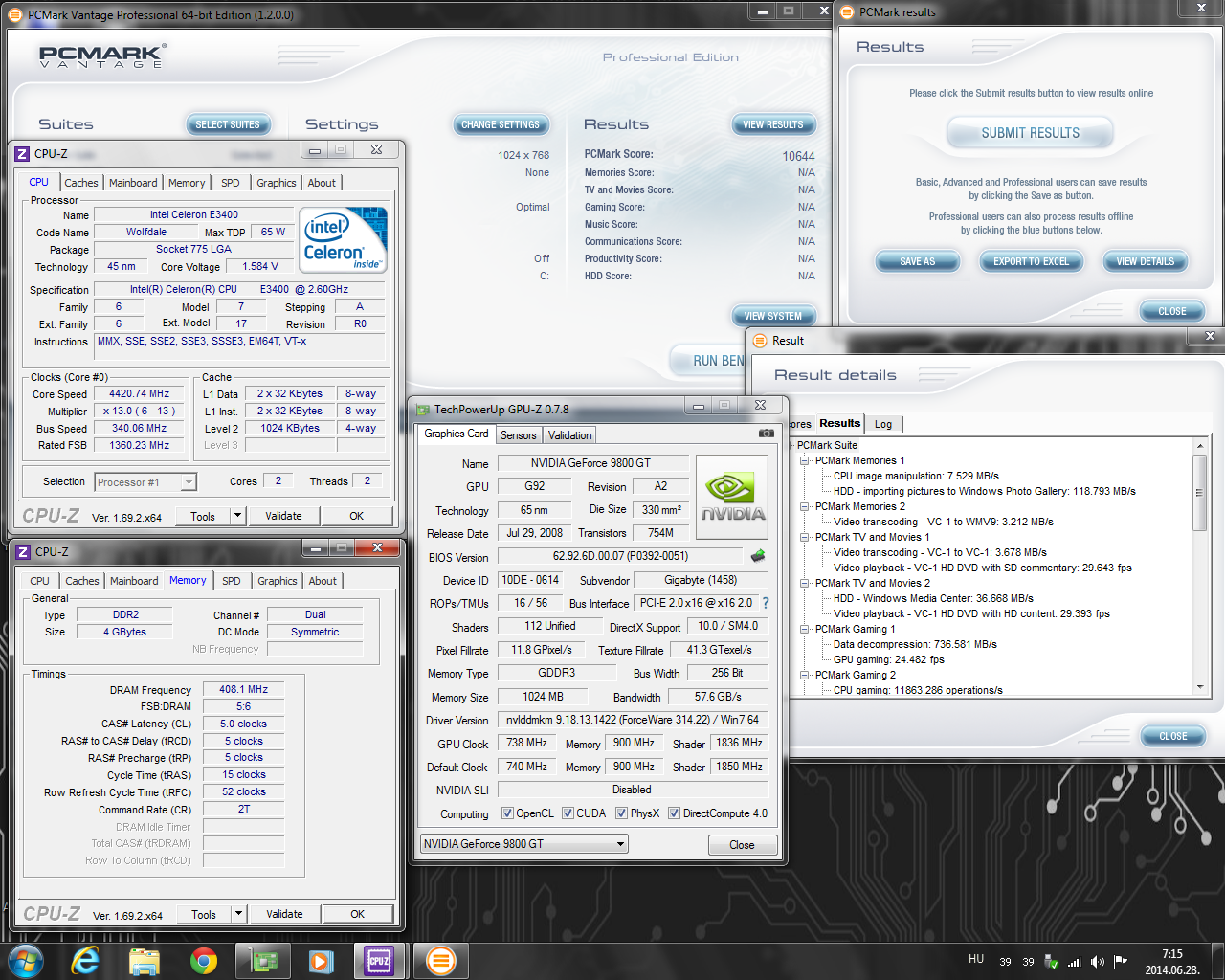This screenshot has height=980, width=1225.
Task: Open the Tools dropdown arrow in lower CPU-Z
Action: point(238,914)
